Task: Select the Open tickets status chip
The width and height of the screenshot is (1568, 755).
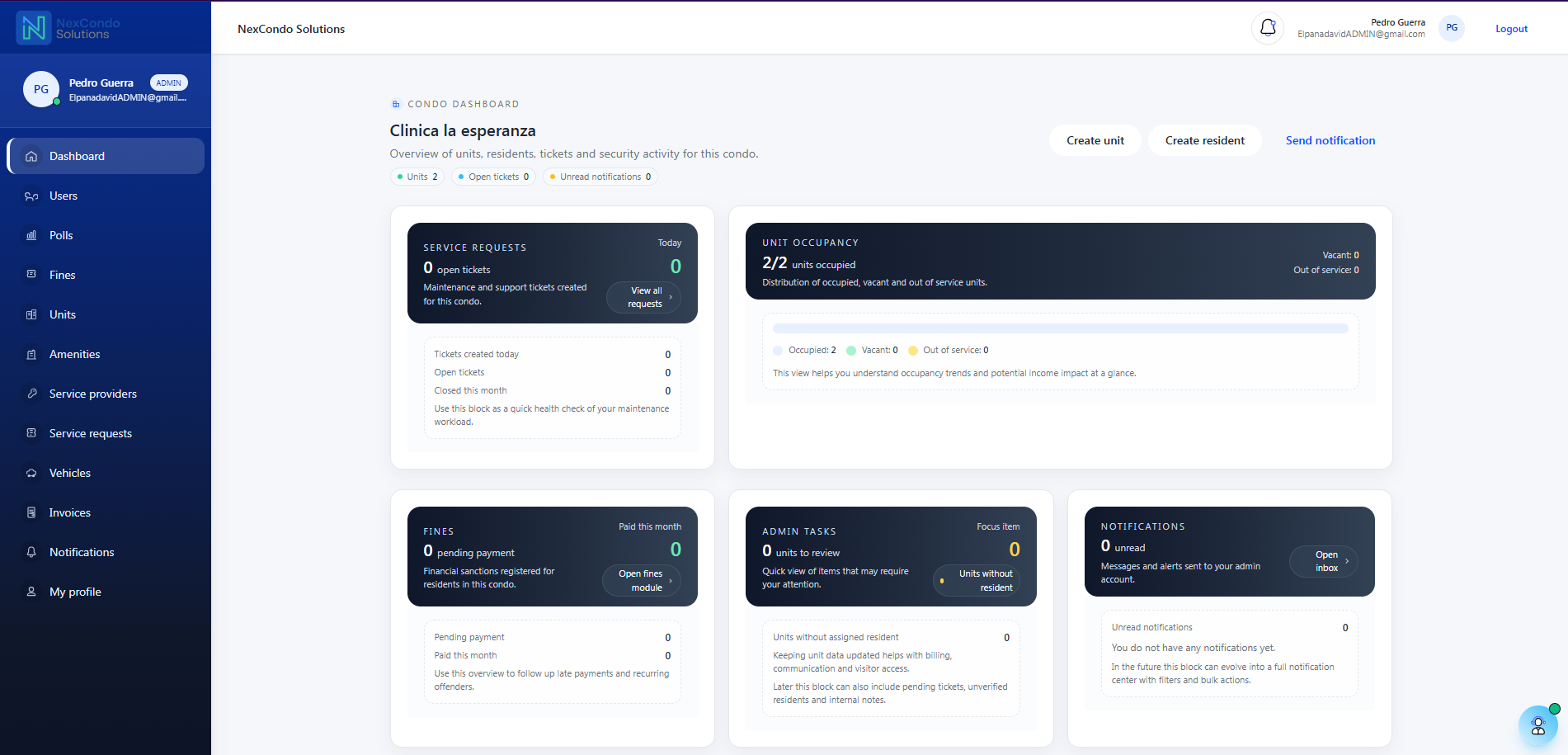Action: [492, 177]
